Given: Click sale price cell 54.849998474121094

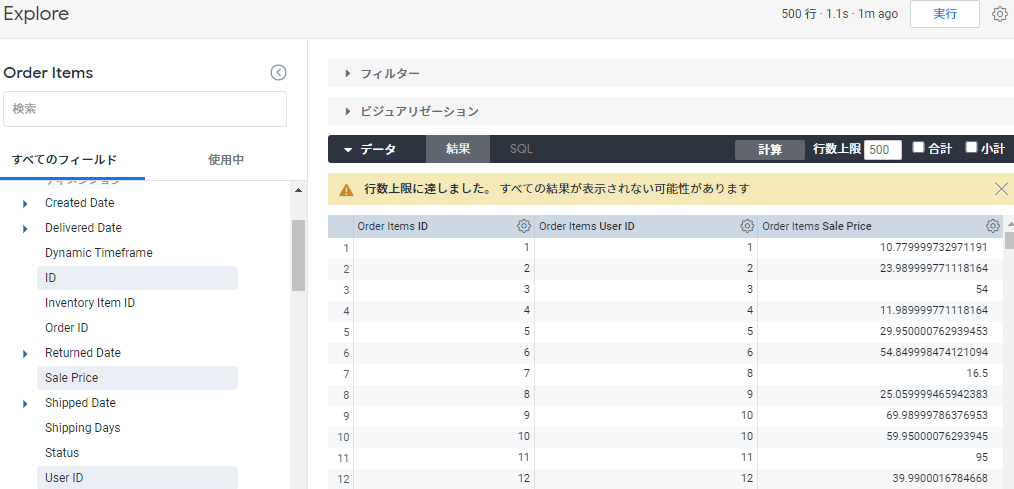Looking at the screenshot, I should pyautogui.click(x=881, y=353).
